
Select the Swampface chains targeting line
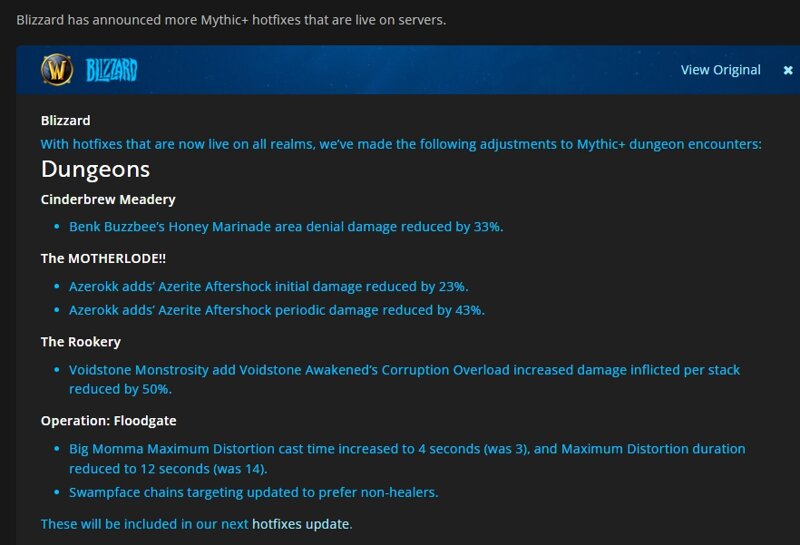[254, 492]
